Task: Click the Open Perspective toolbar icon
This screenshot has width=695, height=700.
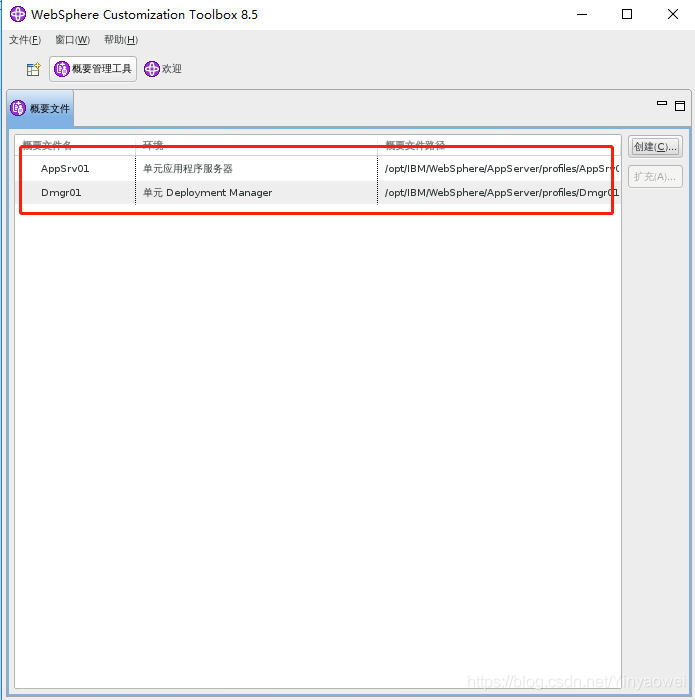Action: click(x=33, y=69)
